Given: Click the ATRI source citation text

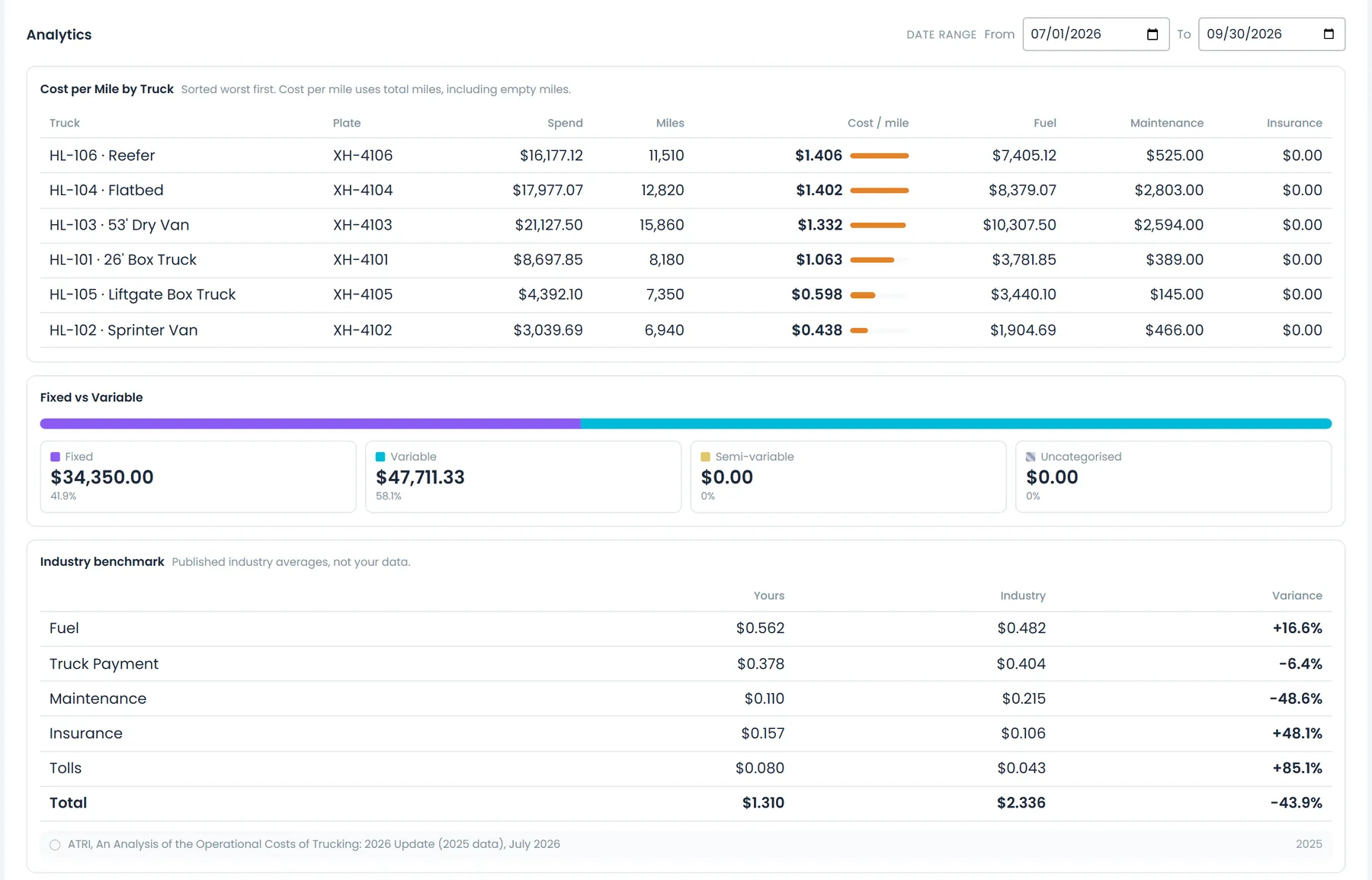Looking at the screenshot, I should point(314,844).
